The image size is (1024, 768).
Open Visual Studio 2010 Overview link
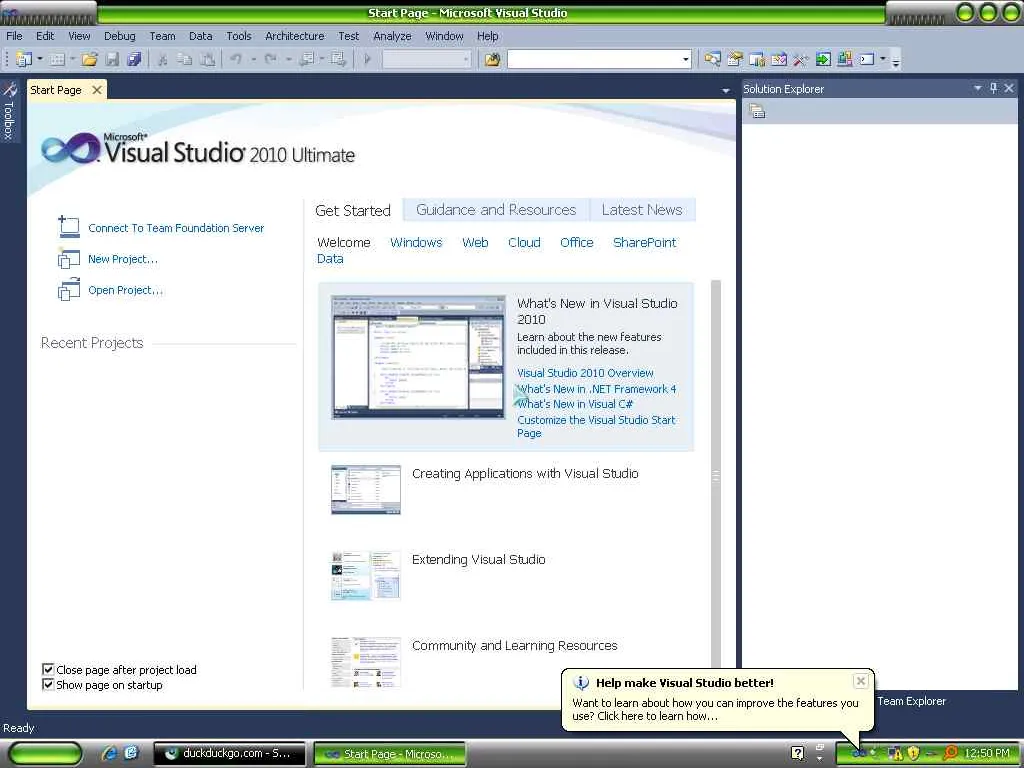[x=585, y=373]
